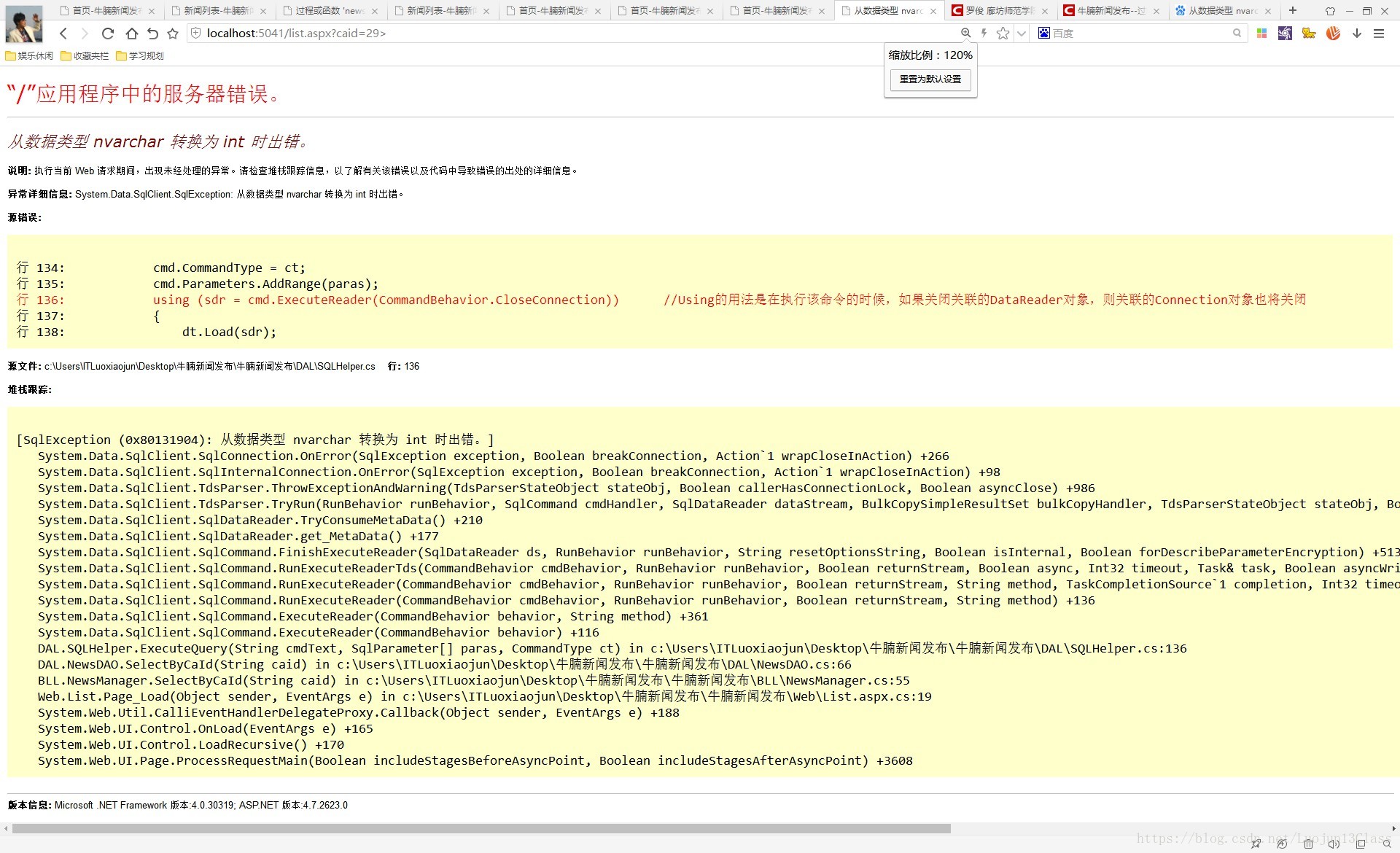The width and height of the screenshot is (1400, 853).
Task: Click the scrollbar right arrow
Action: pyautogui.click(x=1393, y=828)
